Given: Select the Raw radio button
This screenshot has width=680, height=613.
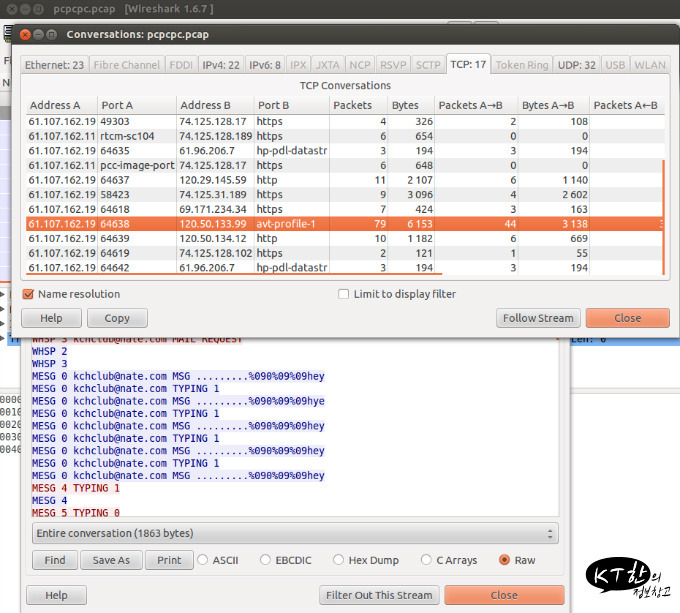Looking at the screenshot, I should click(504, 560).
